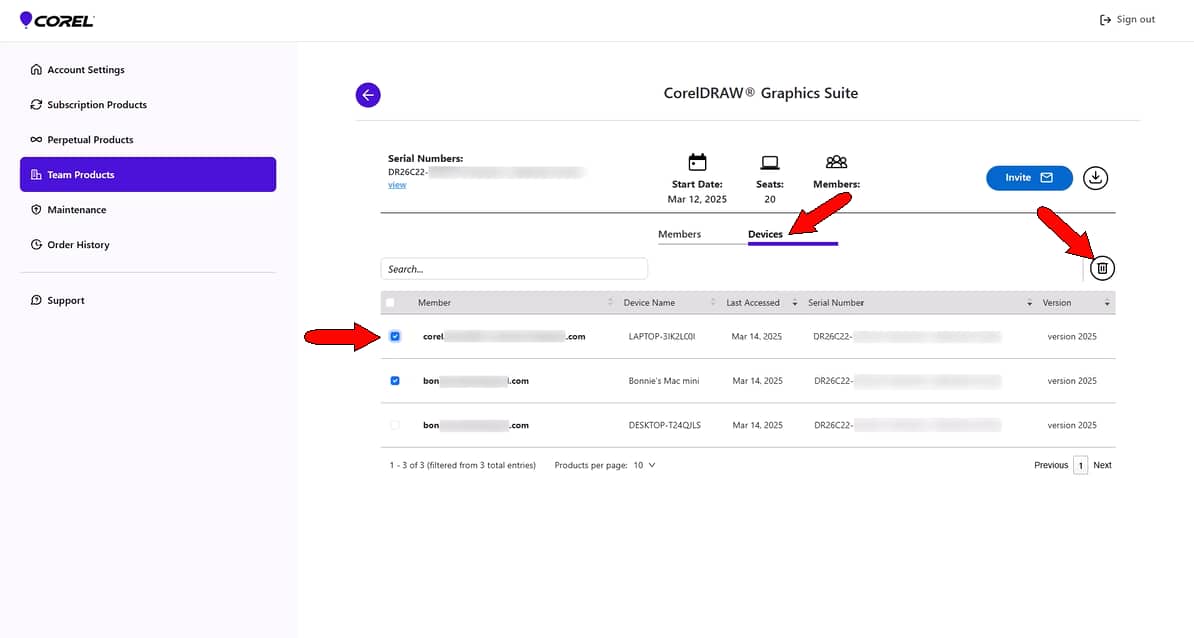This screenshot has height=638, width=1194.
Task: Click the Sign out icon
Action: tap(1105, 19)
